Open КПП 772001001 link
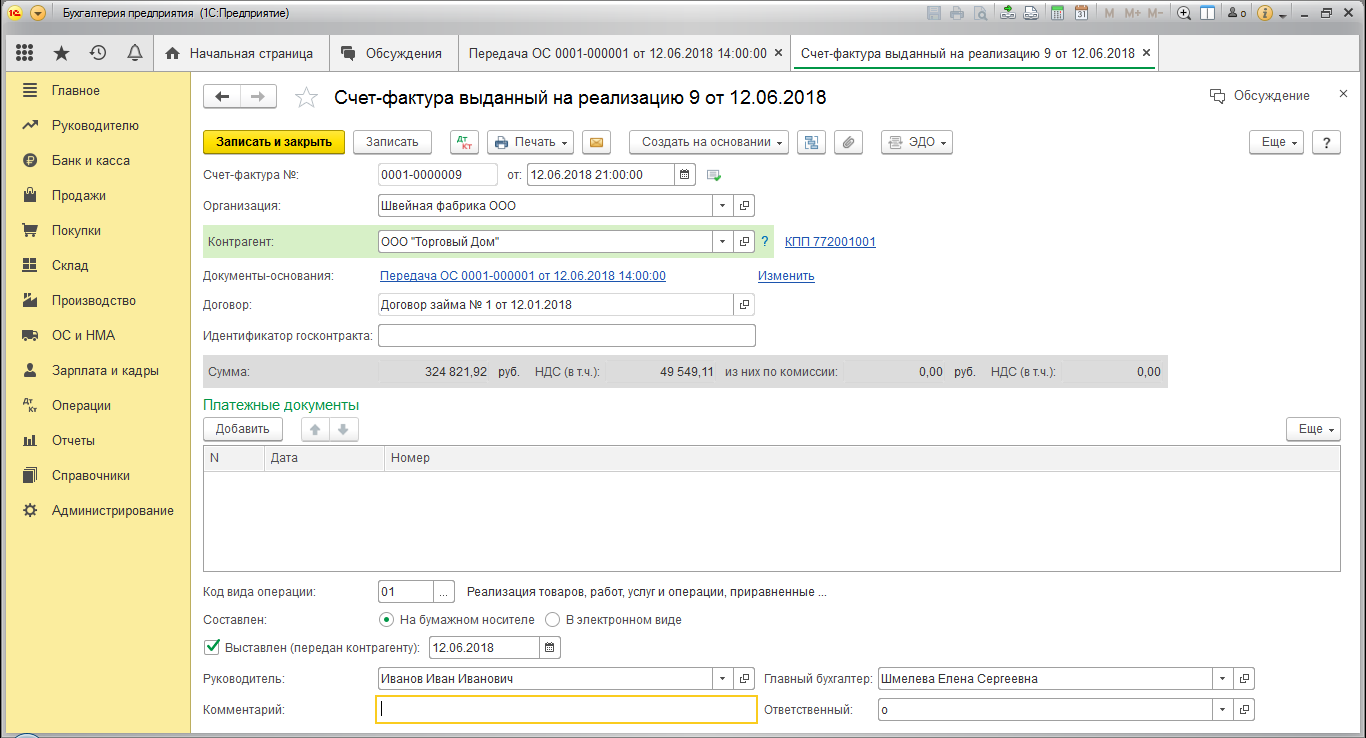Screen dimensions: 1366x738 (830, 242)
